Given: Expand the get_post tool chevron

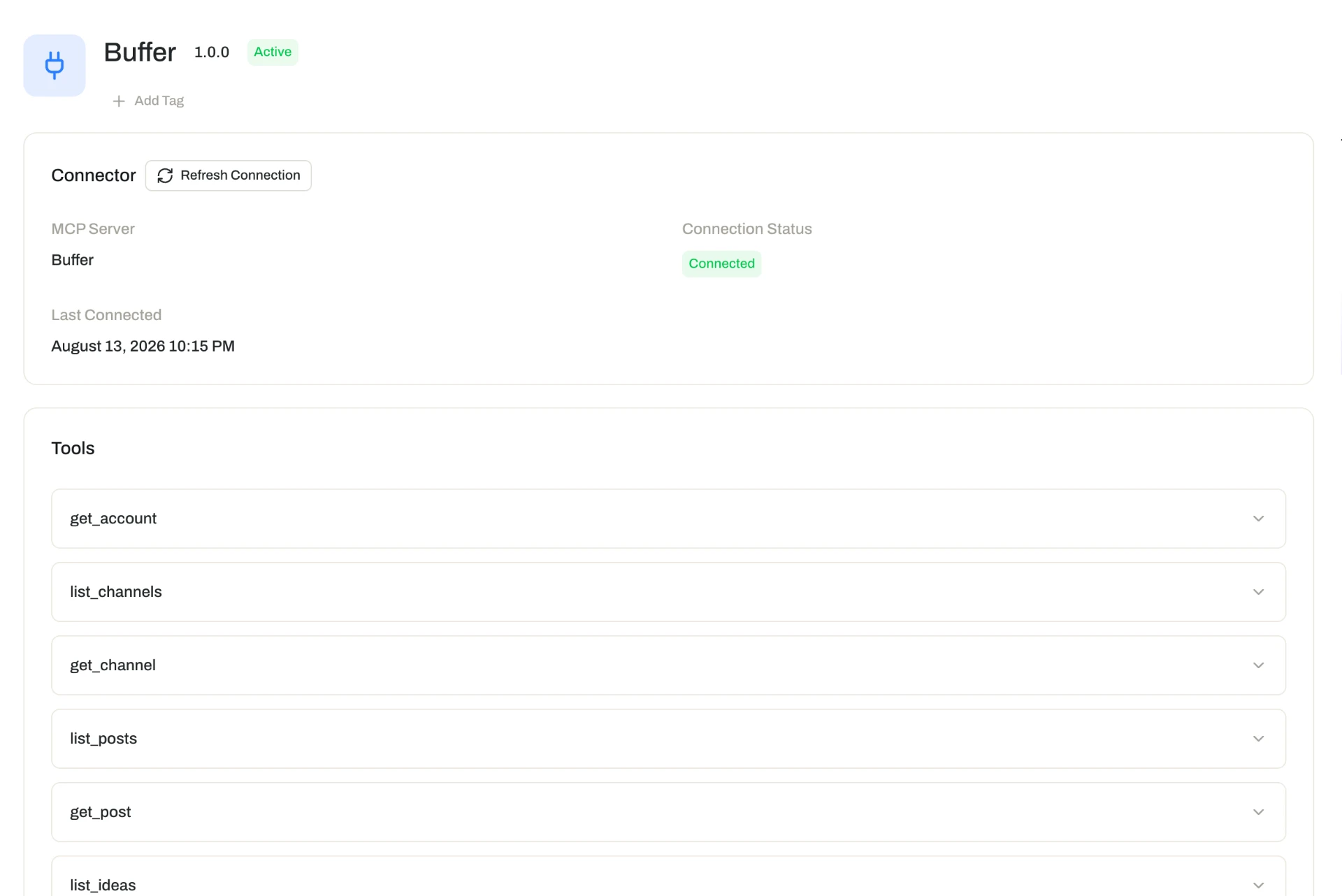Looking at the screenshot, I should [1258, 812].
